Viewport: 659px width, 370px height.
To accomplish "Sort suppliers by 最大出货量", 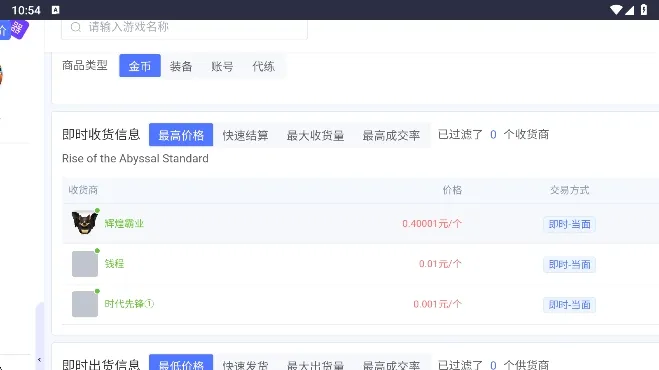I will coord(315,365).
